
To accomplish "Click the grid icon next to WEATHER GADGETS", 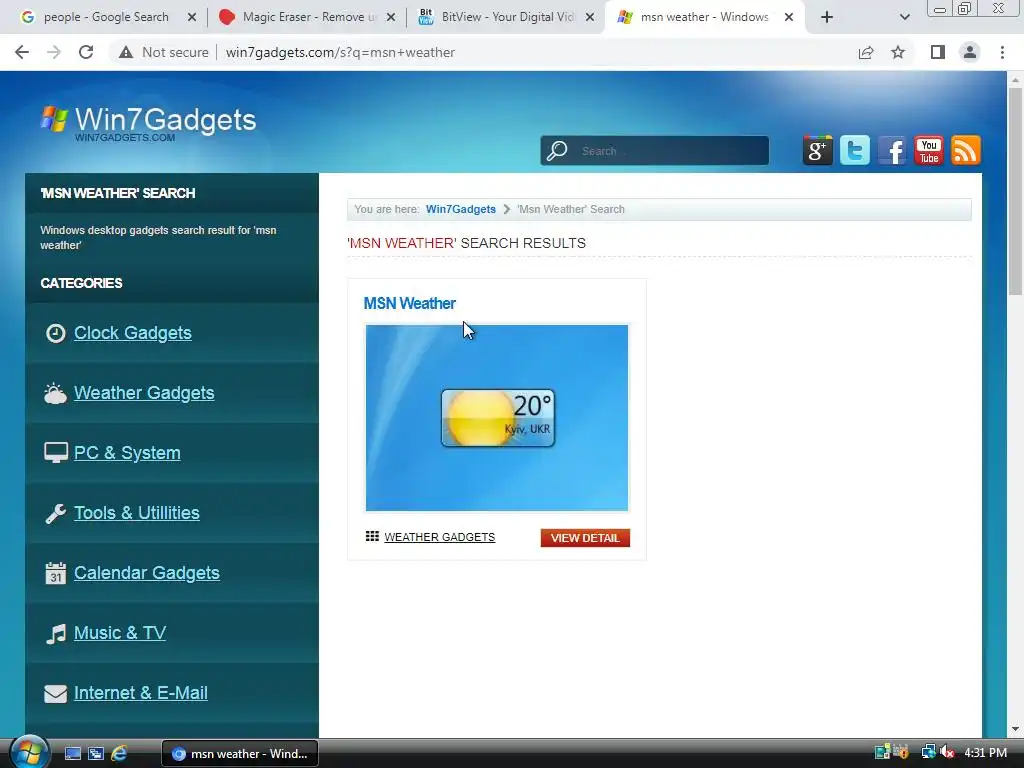I will tap(372, 536).
